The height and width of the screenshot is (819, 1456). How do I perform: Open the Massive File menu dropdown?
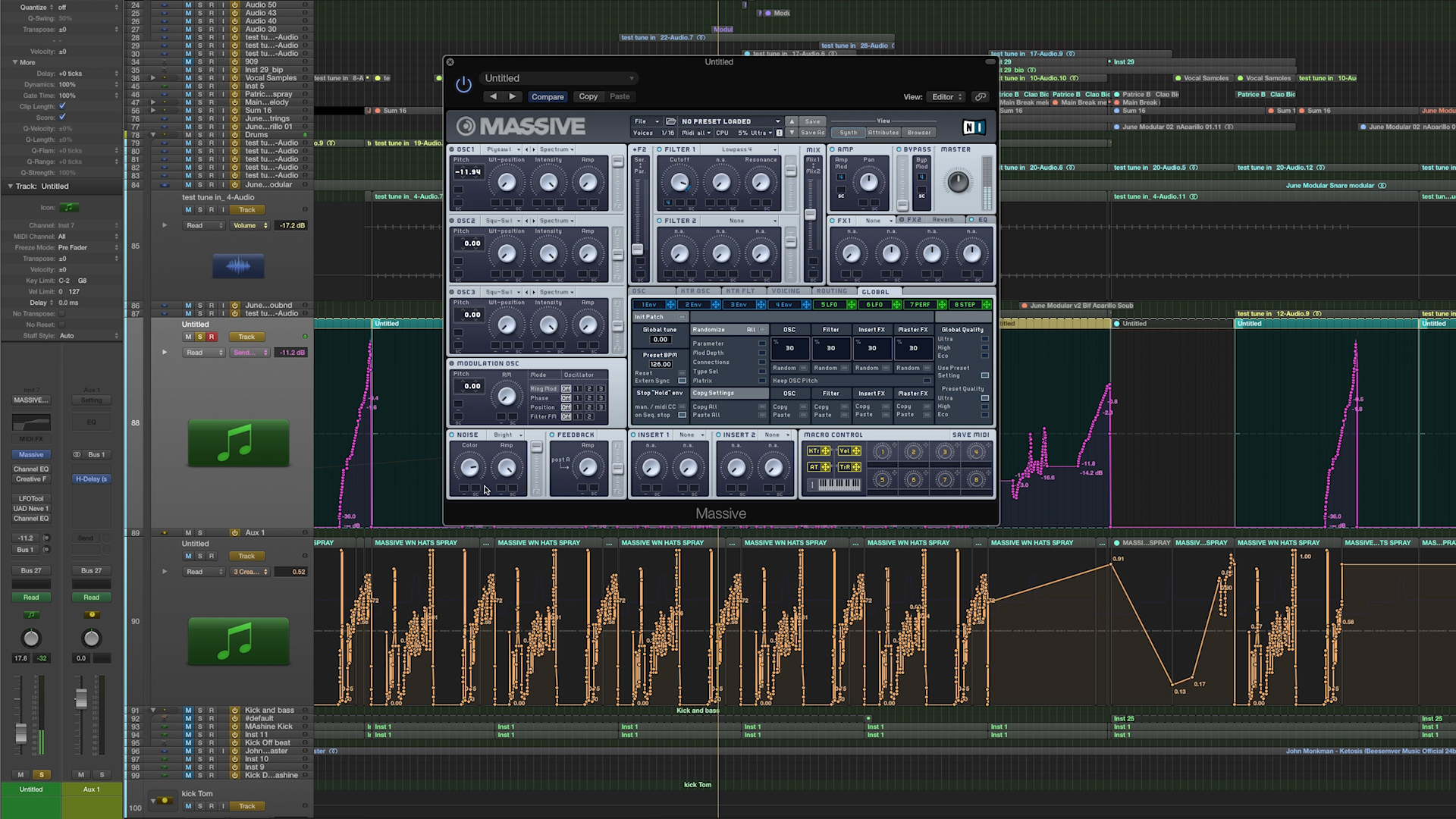647,121
